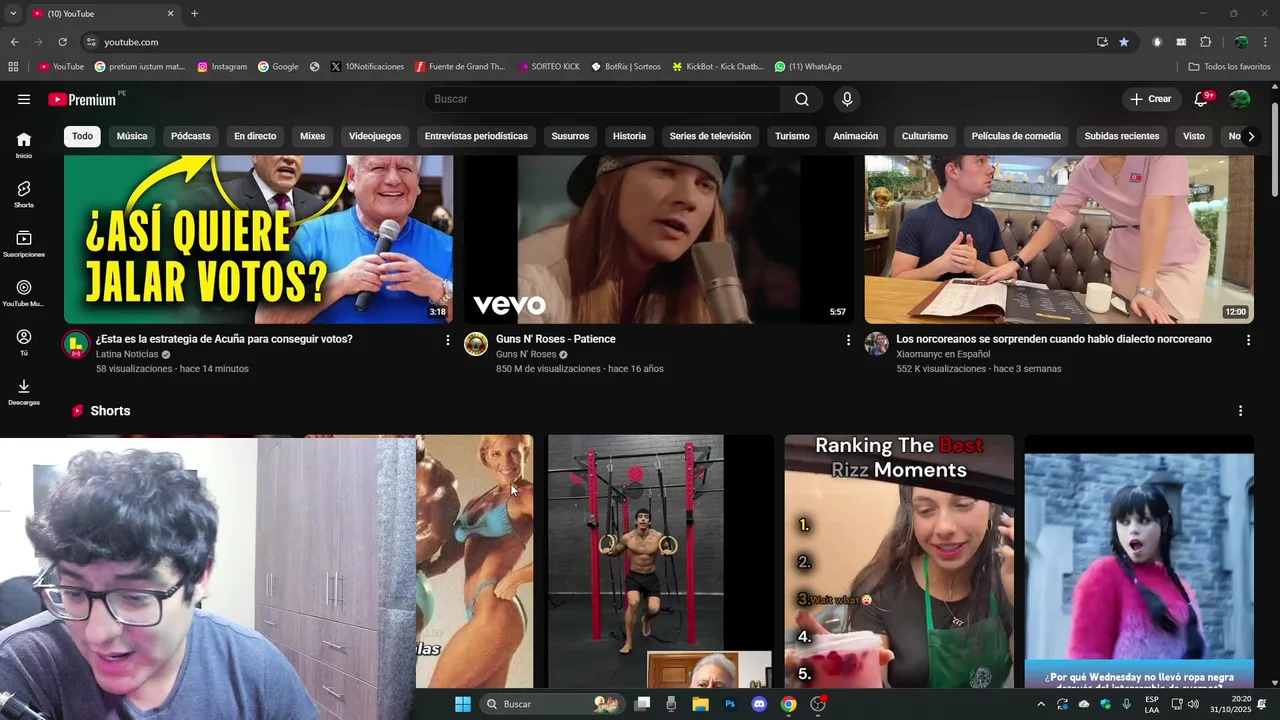This screenshot has width=1280, height=720.
Task: Open options for the norcoreanos video
Action: click(x=1248, y=340)
